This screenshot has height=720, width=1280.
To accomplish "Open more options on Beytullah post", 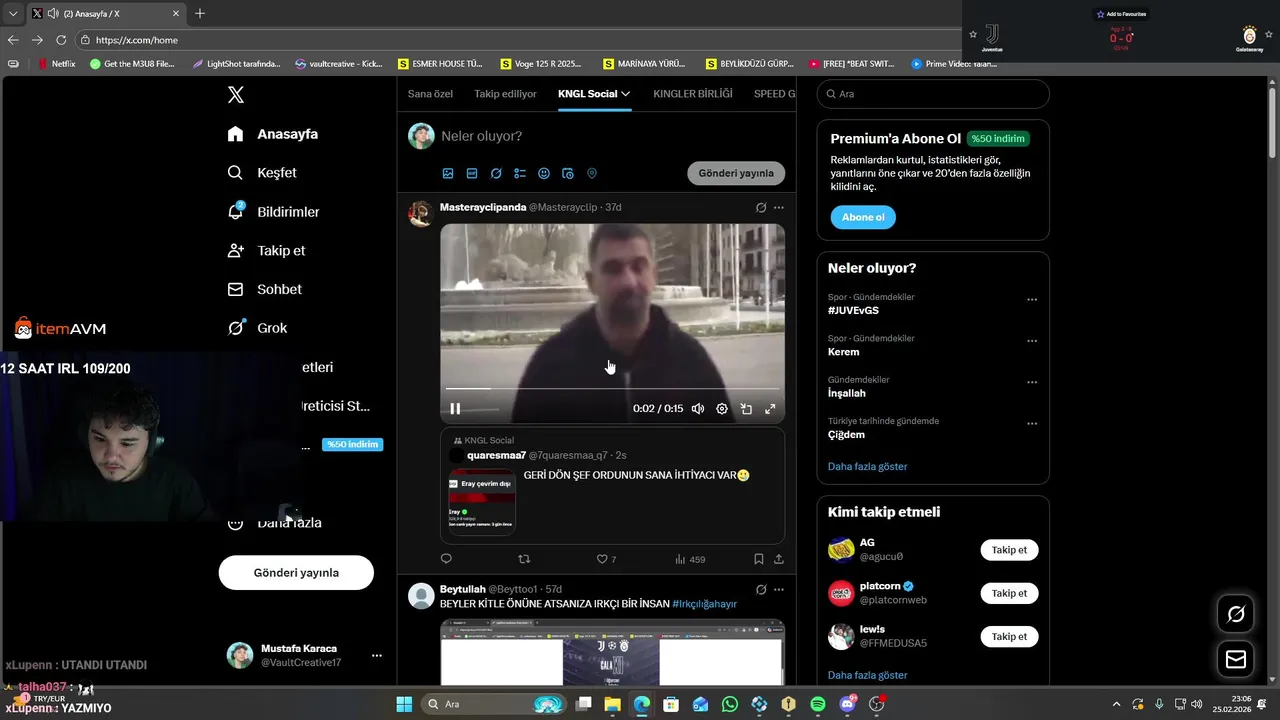I will point(779,590).
